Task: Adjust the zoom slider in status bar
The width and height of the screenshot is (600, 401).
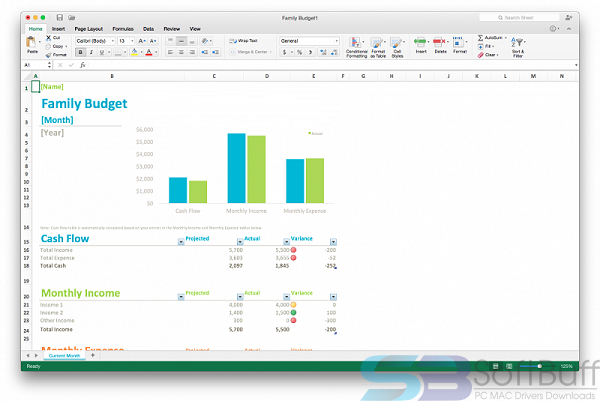Action: (539, 366)
